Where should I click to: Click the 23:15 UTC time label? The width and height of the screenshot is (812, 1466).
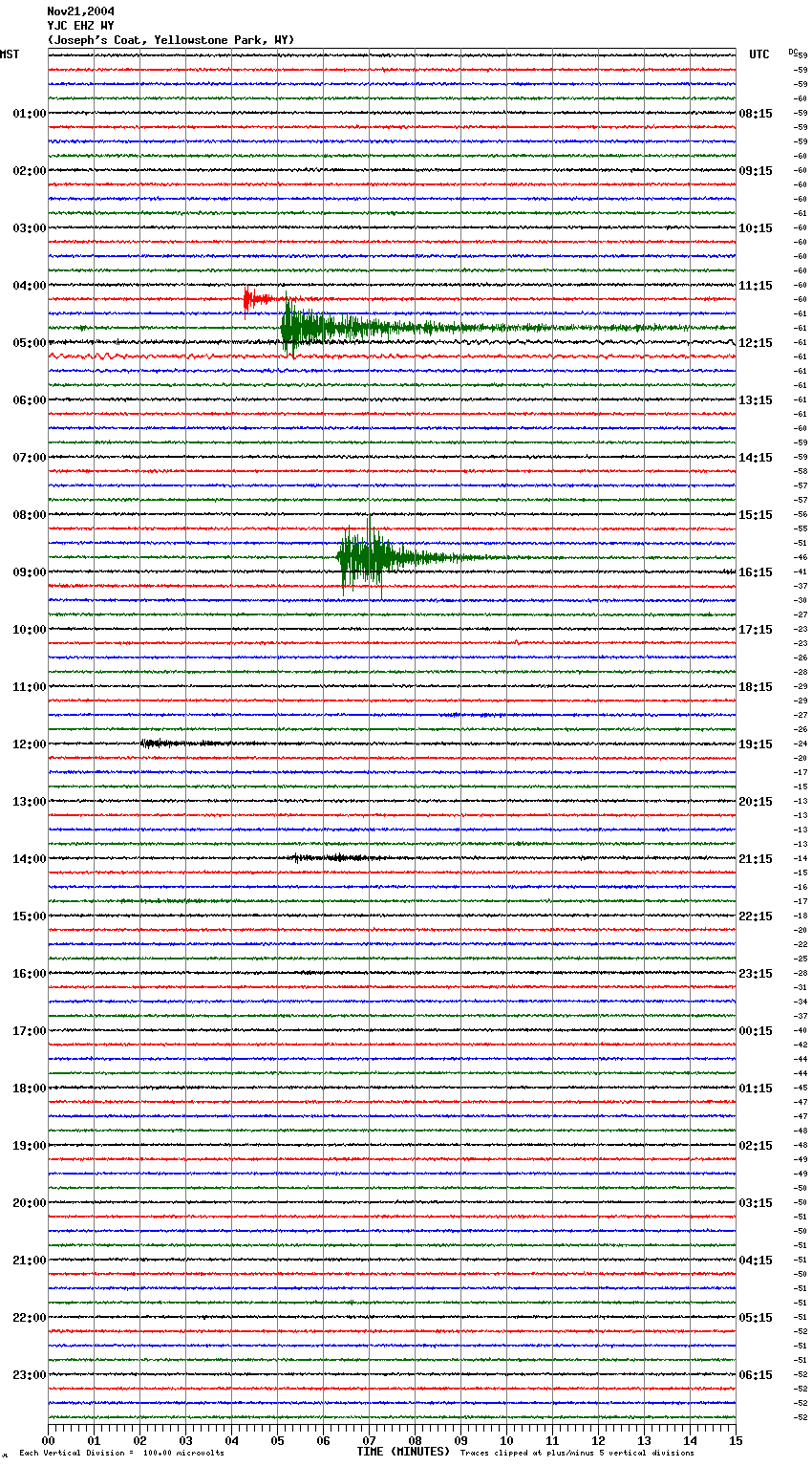coord(756,974)
